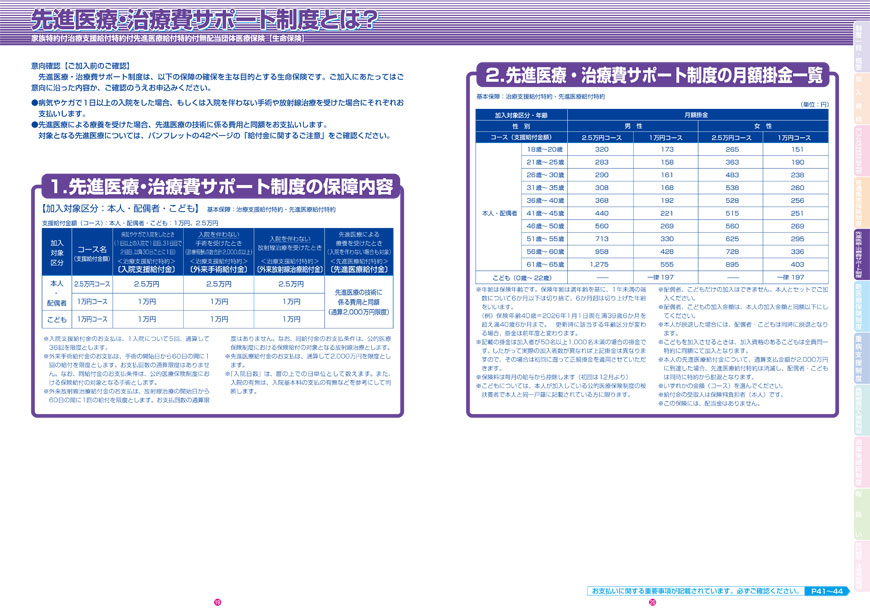Image resolution: width=870 pixels, height=608 pixels.
Task: Select the 61歳~65歳 age row label
Action: tap(544, 264)
